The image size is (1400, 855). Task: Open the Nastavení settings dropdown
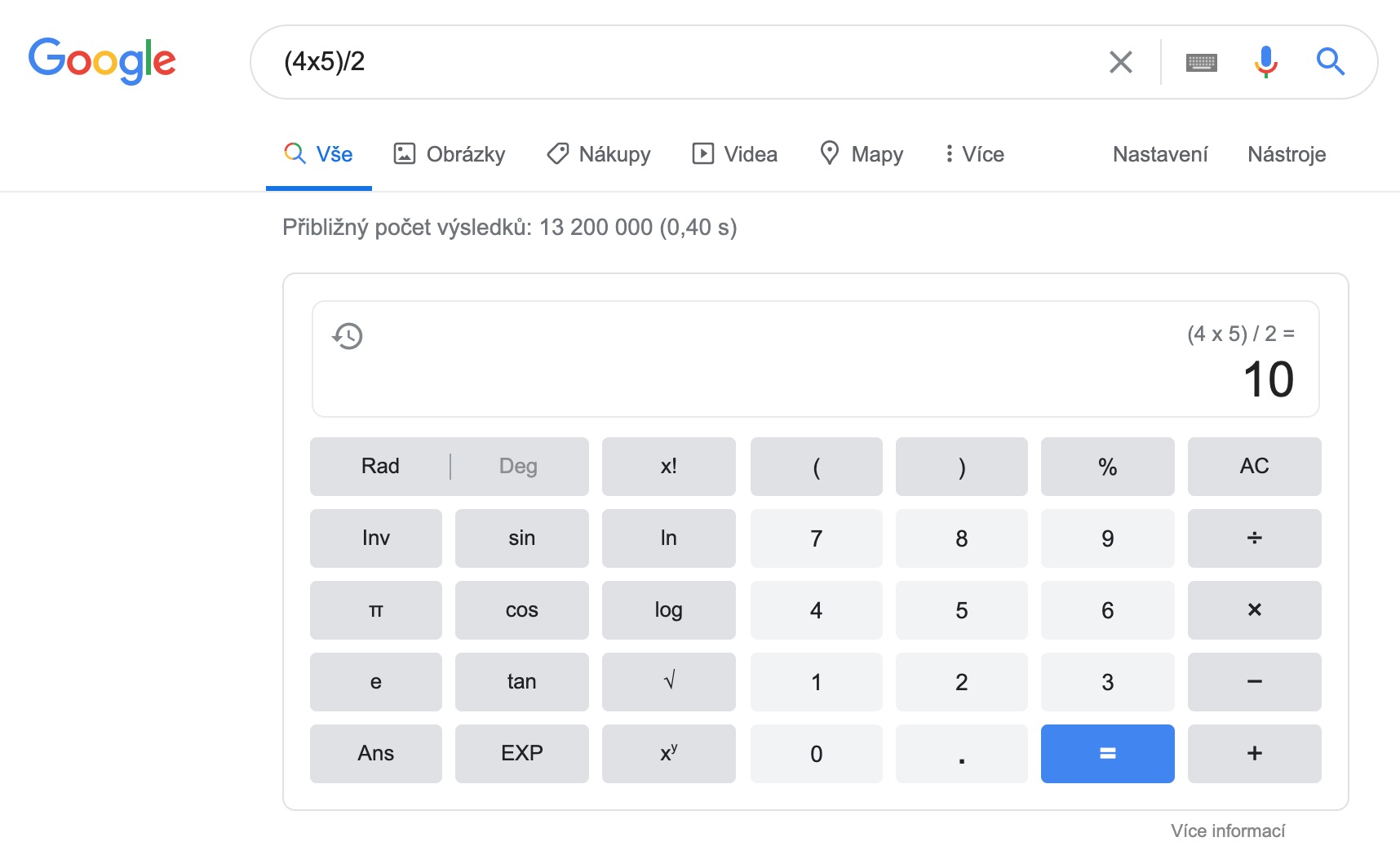[x=1159, y=154]
